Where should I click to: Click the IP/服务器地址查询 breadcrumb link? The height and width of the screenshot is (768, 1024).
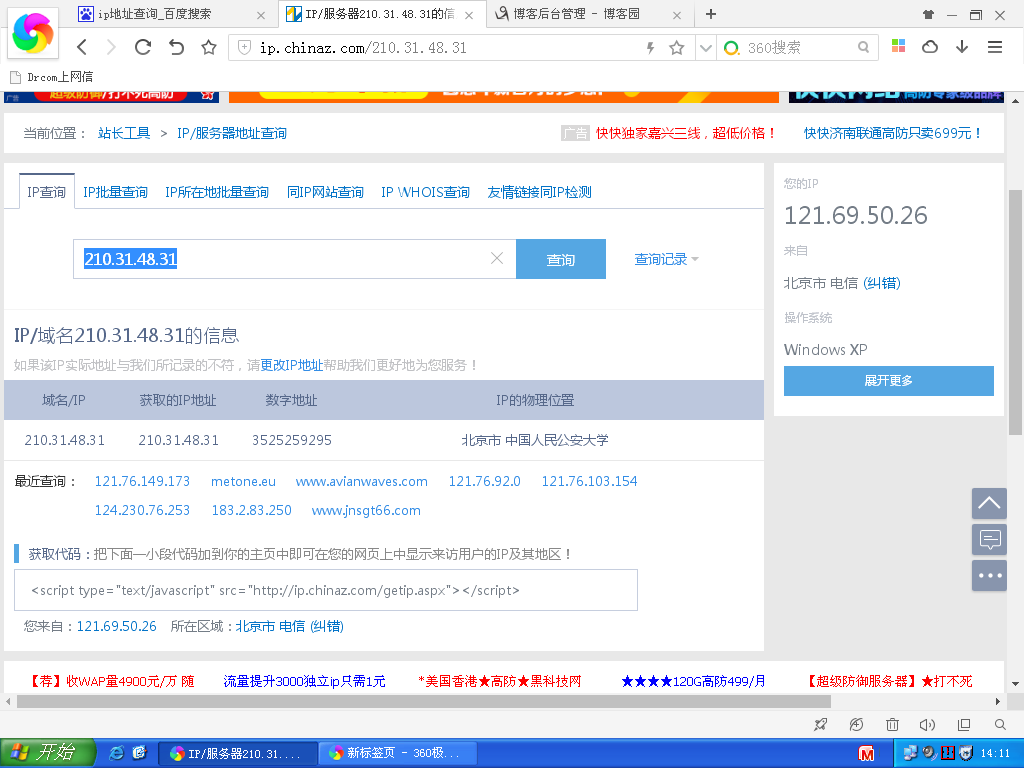pyautogui.click(x=232, y=133)
